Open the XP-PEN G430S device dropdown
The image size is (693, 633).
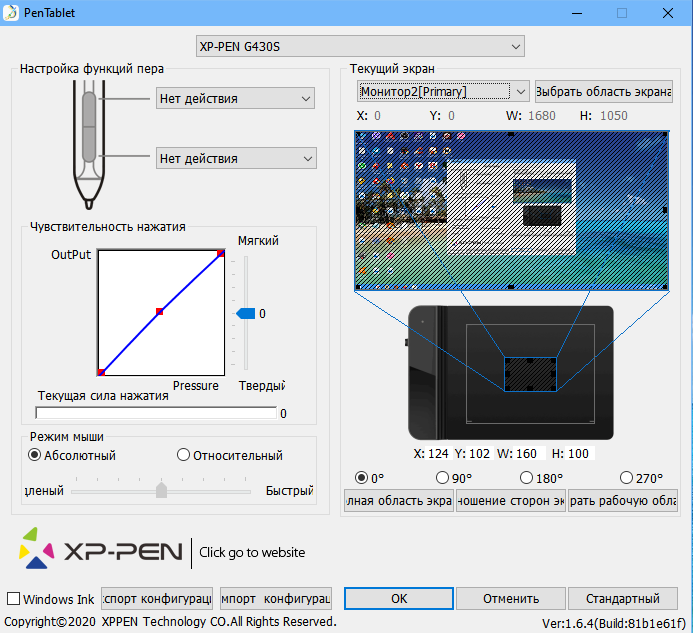(x=360, y=46)
